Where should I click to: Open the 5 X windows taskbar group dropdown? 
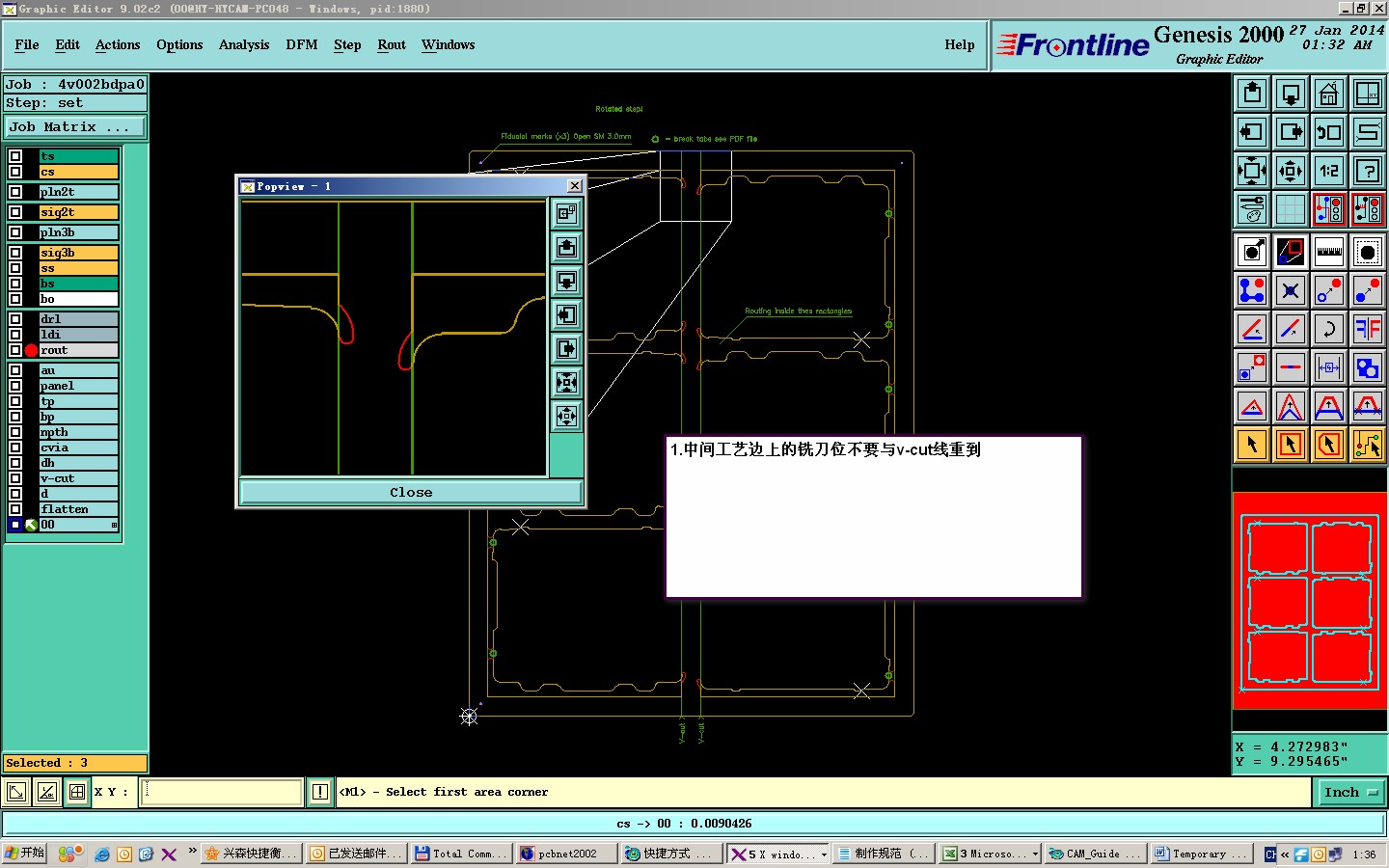pos(823,854)
